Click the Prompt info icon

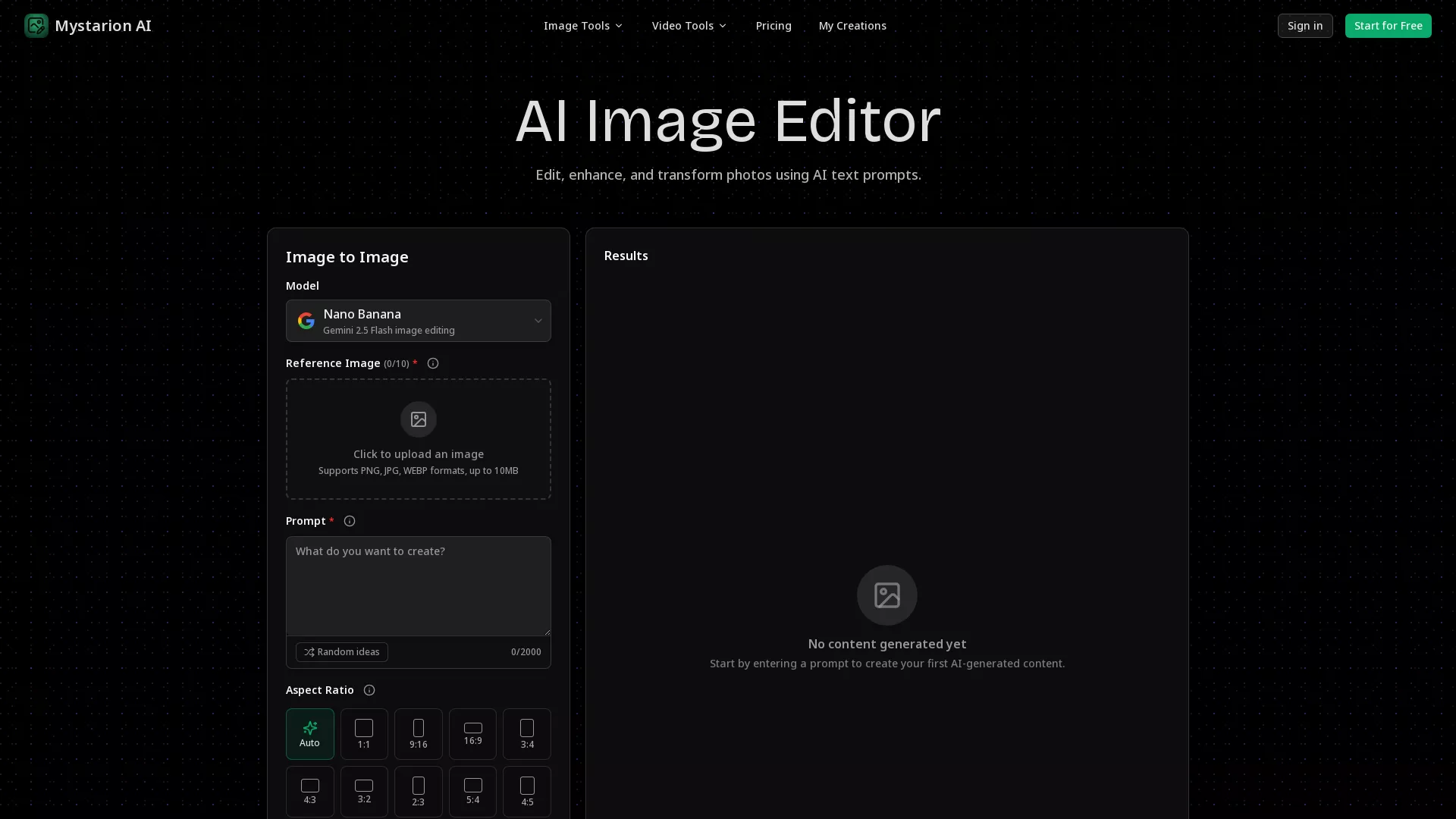coord(349,521)
